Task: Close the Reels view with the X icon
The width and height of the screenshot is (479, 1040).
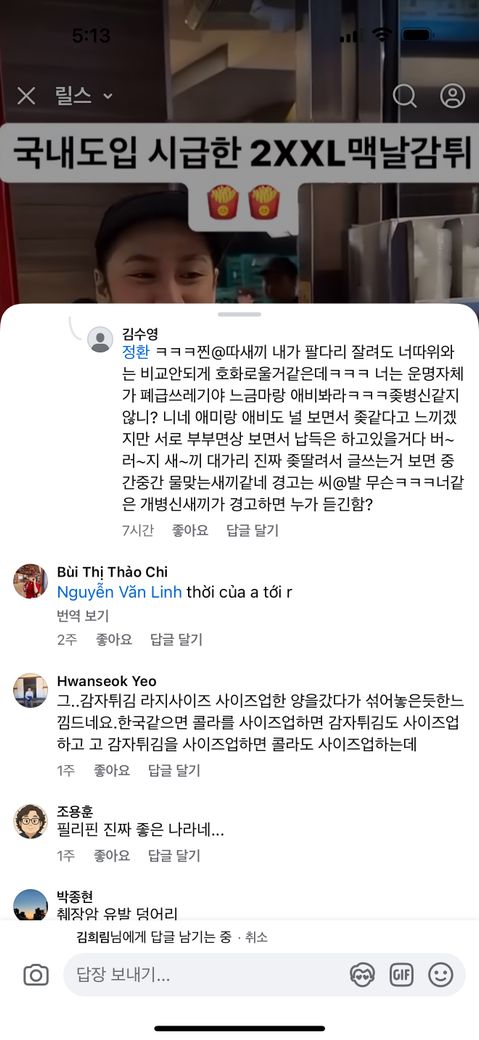Action: pos(26,96)
